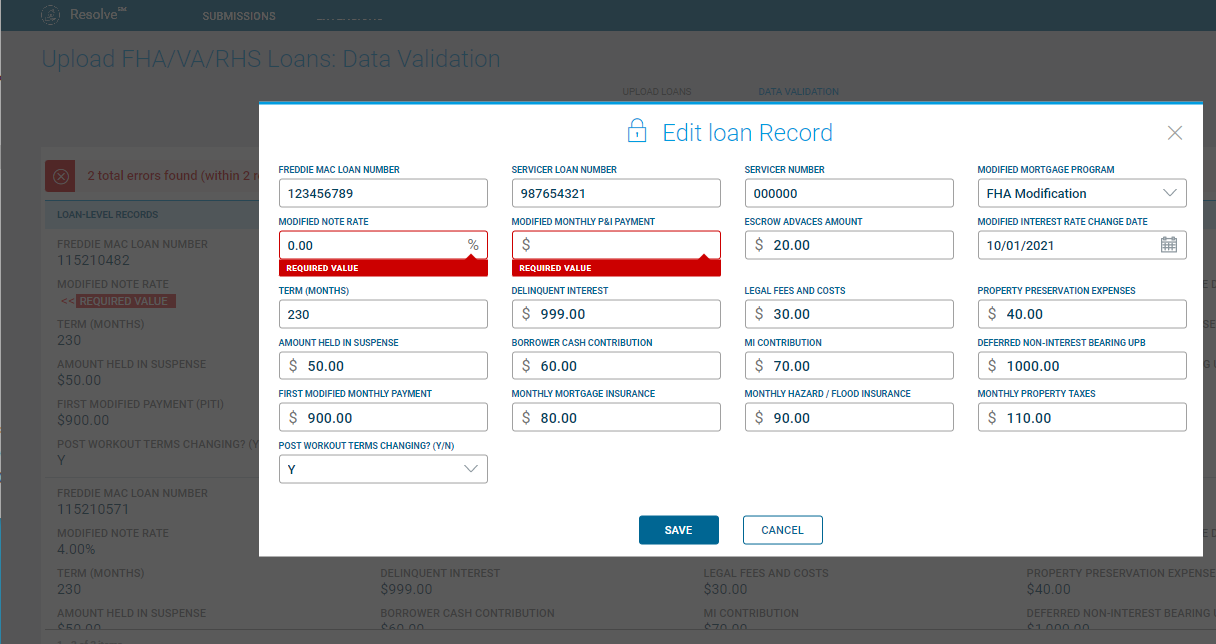Click background Modified Note Rate 4.00%
The height and width of the screenshot is (644, 1216).
77,549
